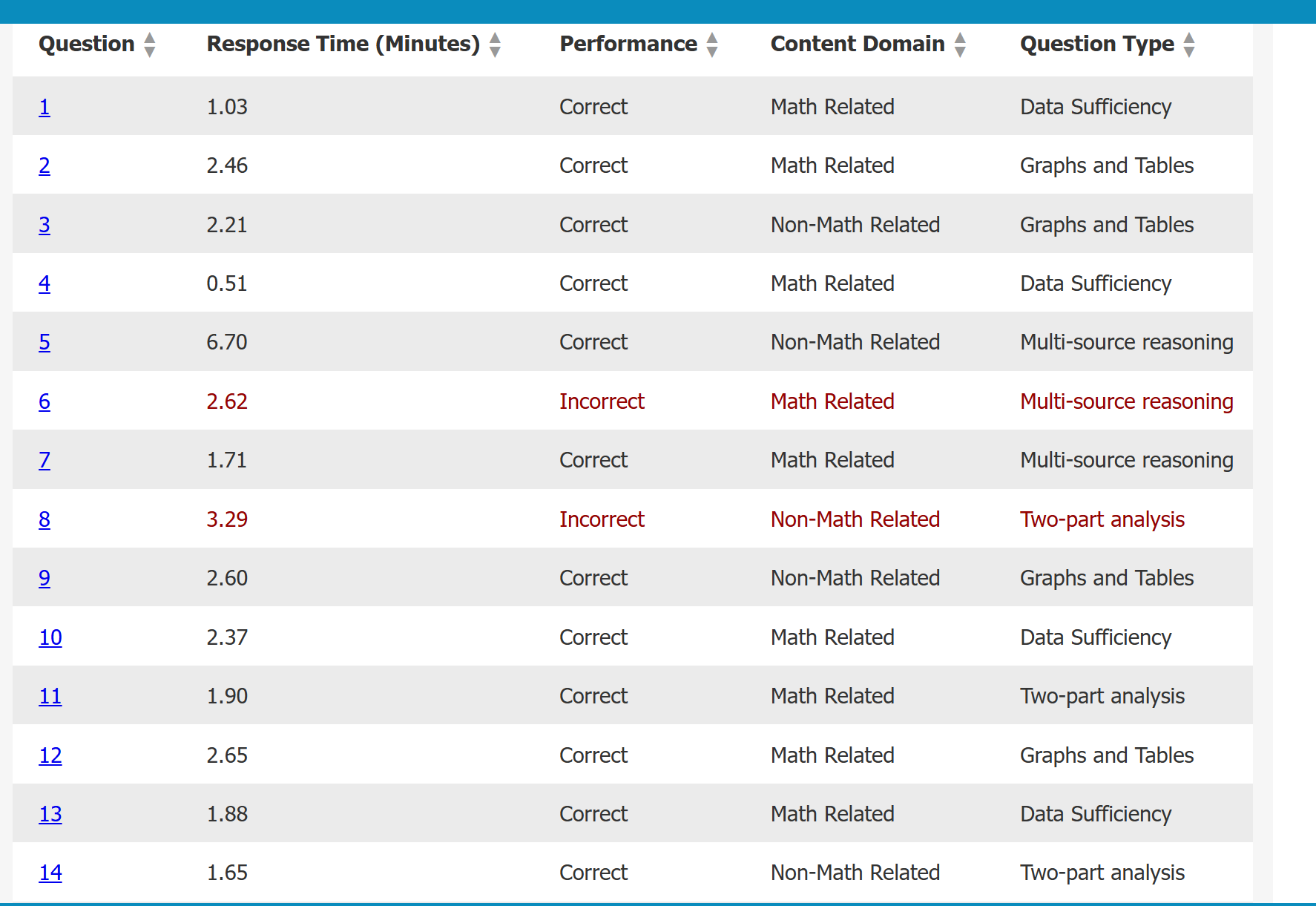Click Question Type sort arrows icon
This screenshot has height=906, width=1316.
(1189, 45)
